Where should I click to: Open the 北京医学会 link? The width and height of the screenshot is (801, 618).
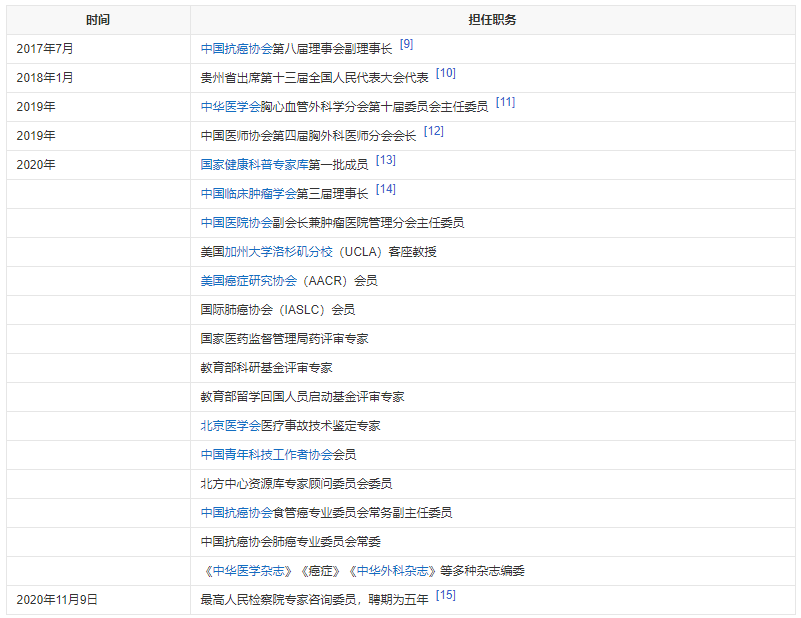[230, 426]
